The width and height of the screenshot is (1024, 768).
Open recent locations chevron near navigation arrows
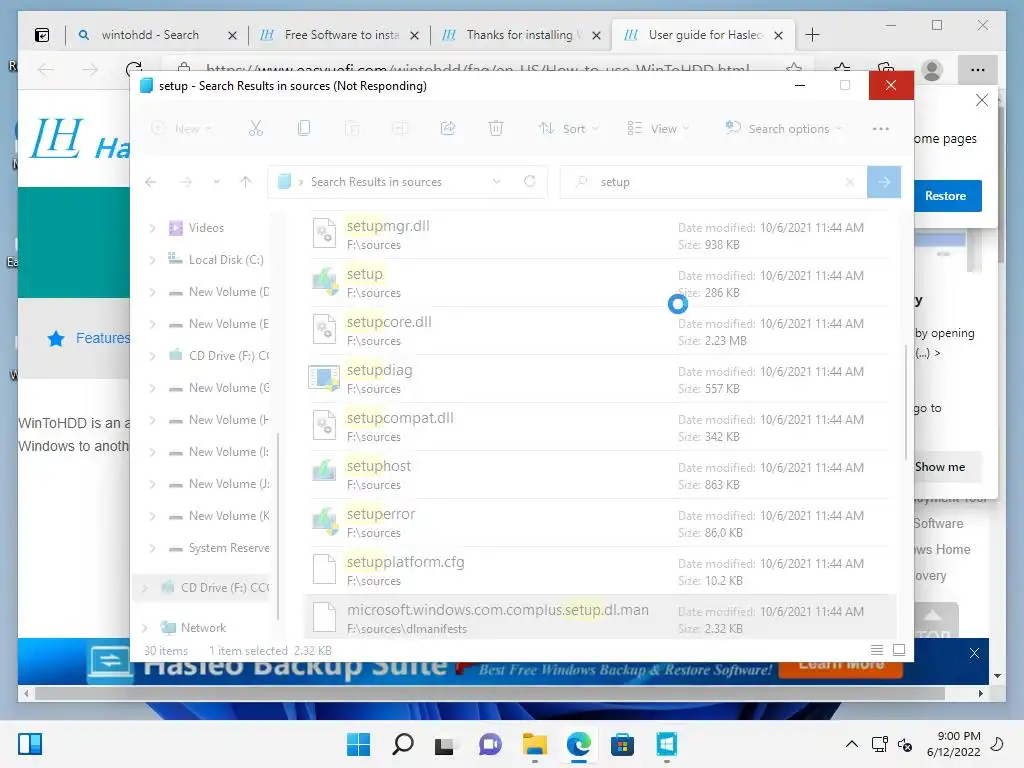coord(216,182)
